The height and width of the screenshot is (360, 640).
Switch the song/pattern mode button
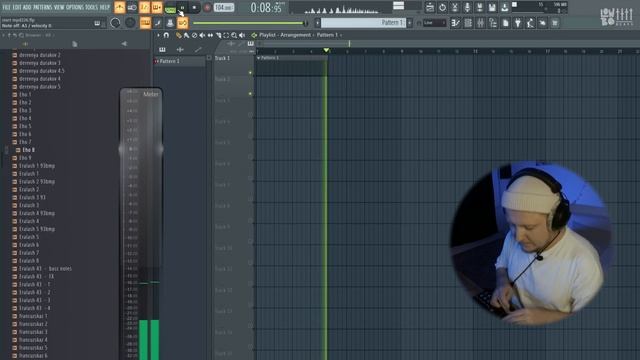pos(170,9)
